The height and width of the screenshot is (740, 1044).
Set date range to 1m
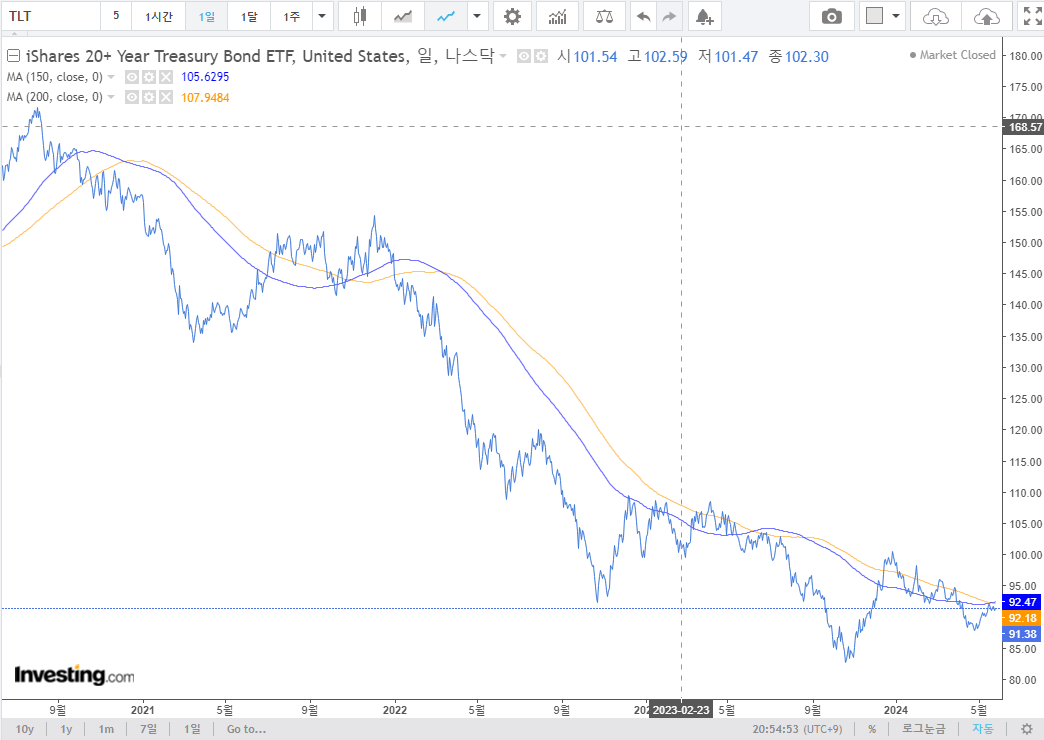[x=106, y=729]
